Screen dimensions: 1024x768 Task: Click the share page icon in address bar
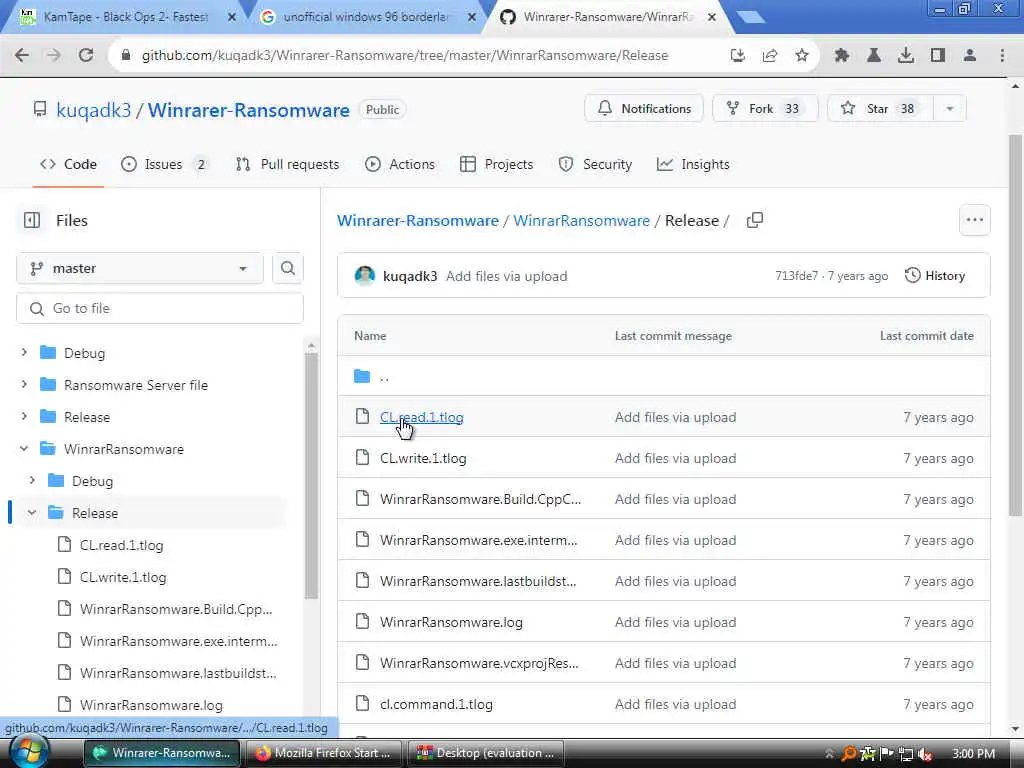pyautogui.click(x=770, y=56)
